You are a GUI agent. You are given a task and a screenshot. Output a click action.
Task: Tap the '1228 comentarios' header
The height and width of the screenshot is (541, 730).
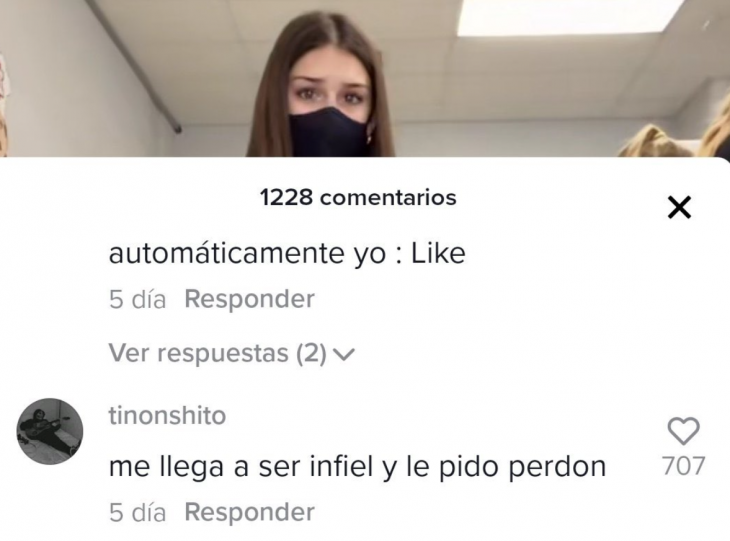point(358,197)
